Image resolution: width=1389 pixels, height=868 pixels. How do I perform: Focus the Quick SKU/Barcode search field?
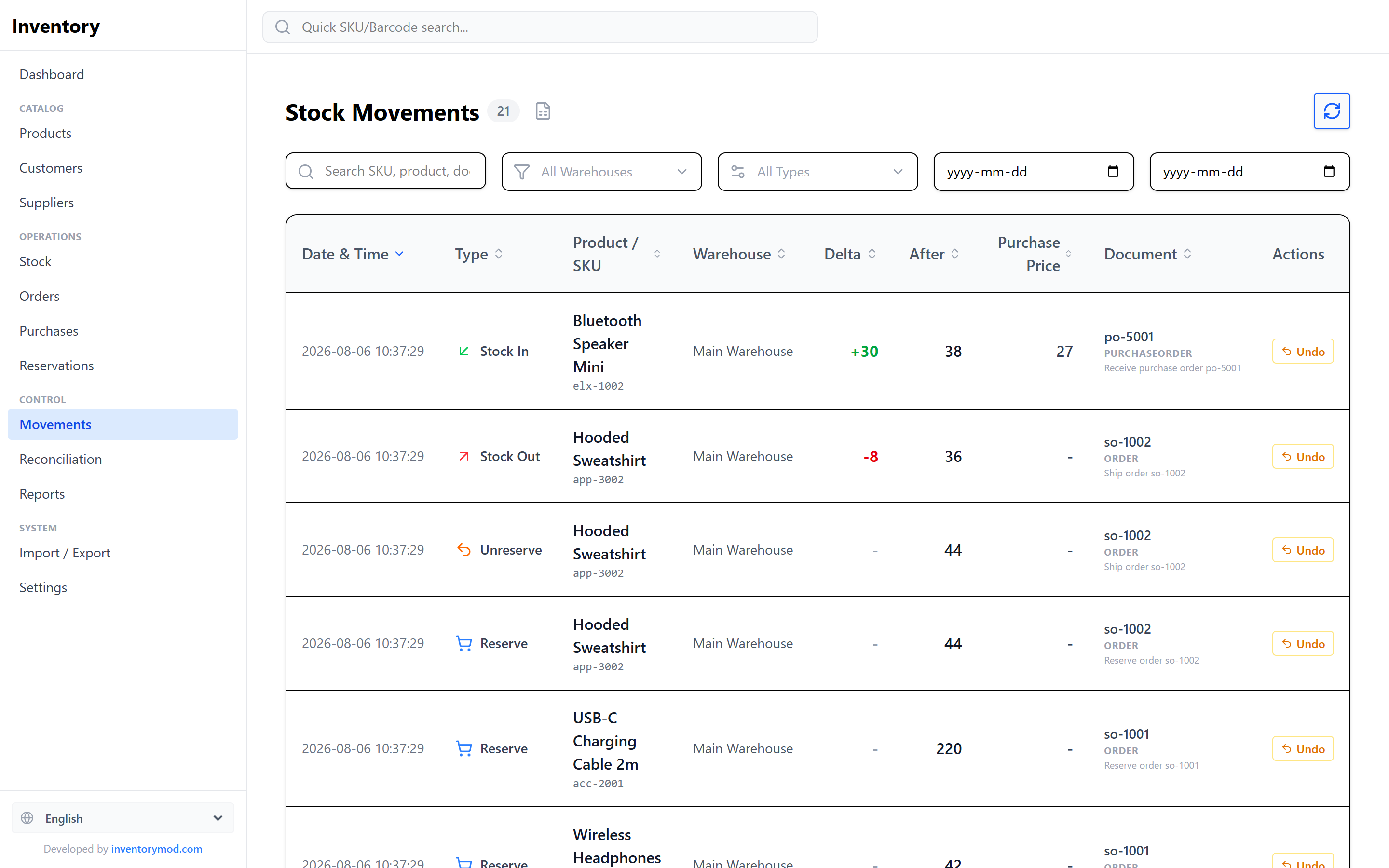pyautogui.click(x=540, y=27)
